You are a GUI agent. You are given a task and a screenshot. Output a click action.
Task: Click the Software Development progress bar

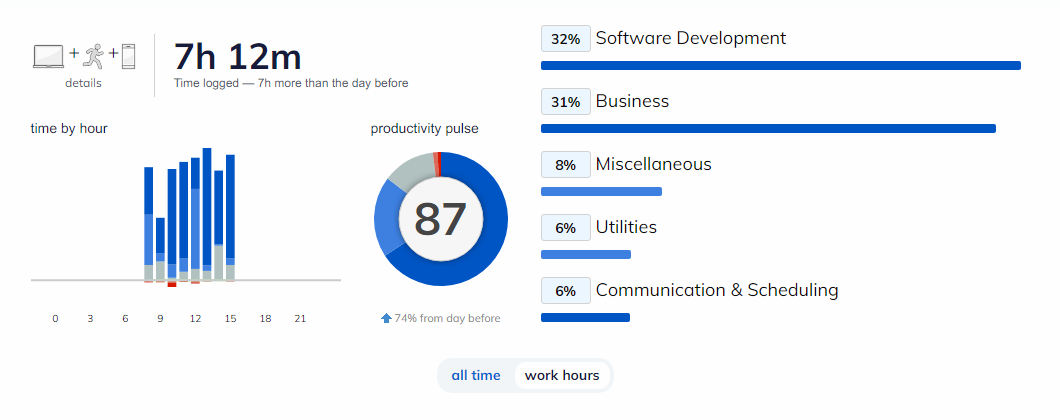pos(781,66)
